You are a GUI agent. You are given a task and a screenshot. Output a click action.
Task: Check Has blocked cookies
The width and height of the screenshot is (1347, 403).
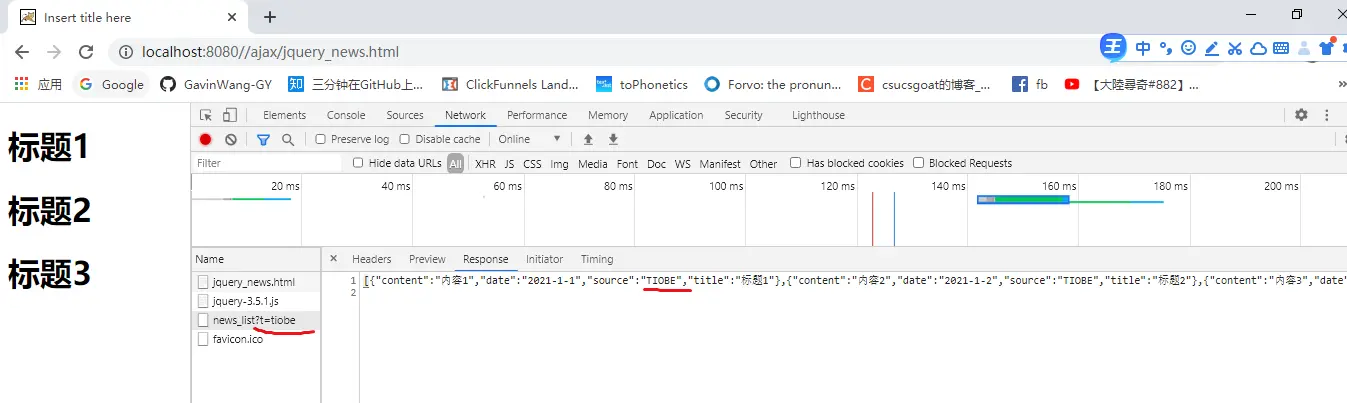[x=796, y=163]
